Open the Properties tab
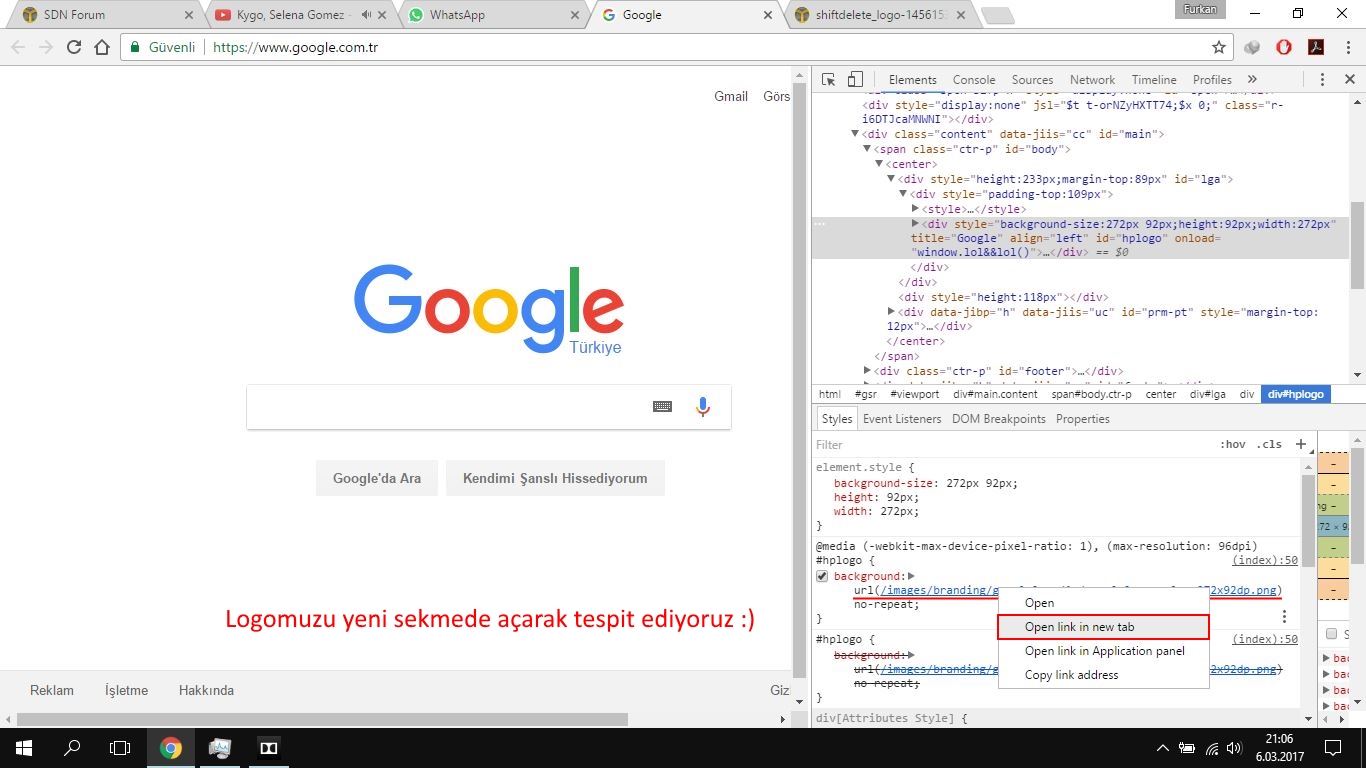Viewport: 1366px width, 768px height. [1083, 419]
